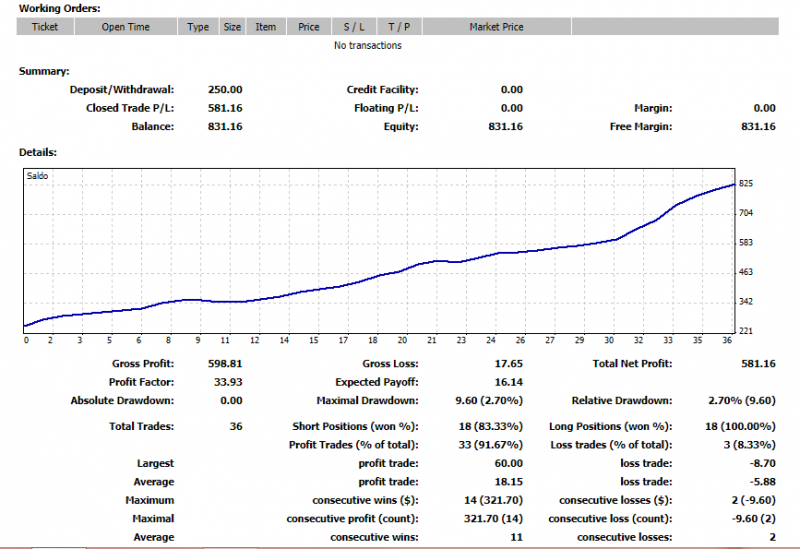
Task: Select the Item column header
Action: click(x=266, y=27)
